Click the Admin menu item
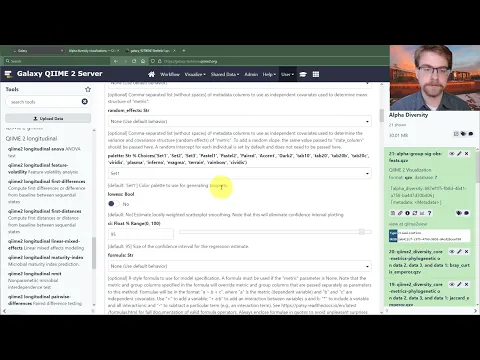 point(251,74)
